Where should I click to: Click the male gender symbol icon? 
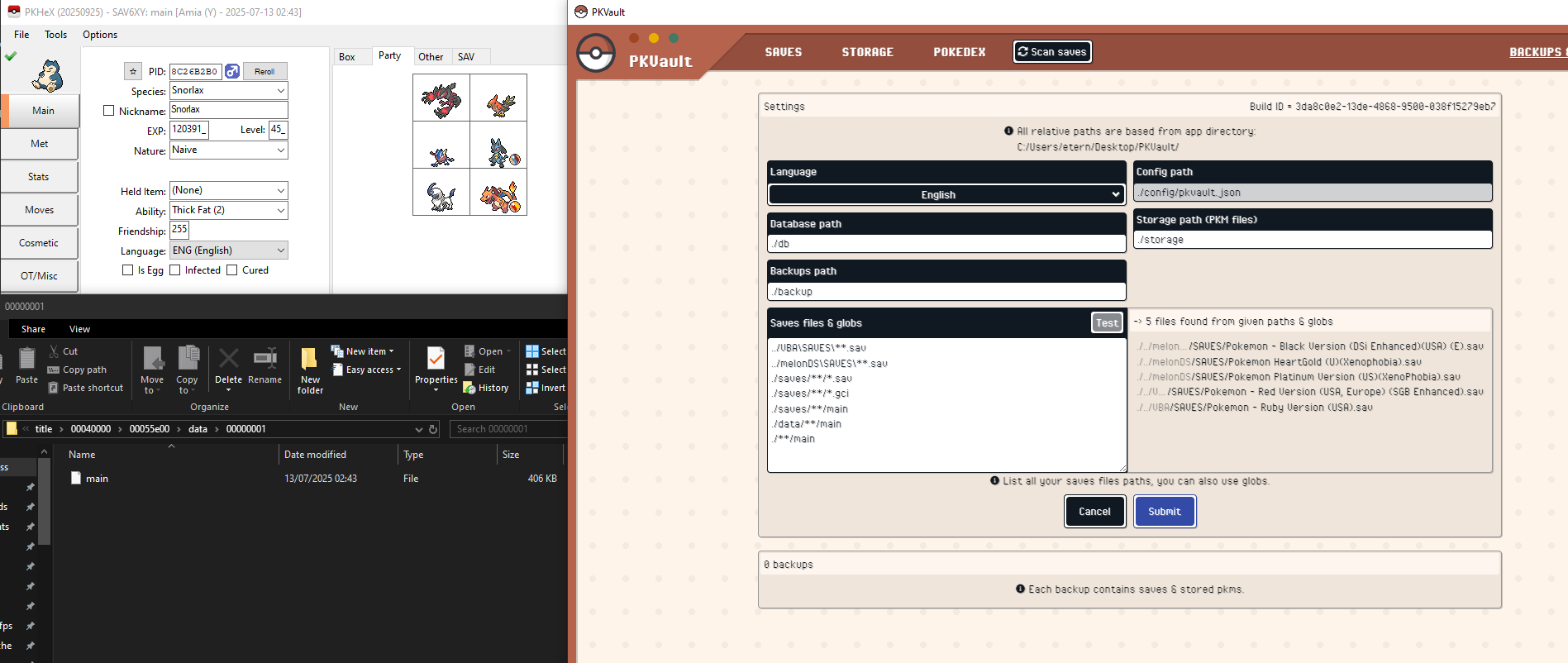232,72
